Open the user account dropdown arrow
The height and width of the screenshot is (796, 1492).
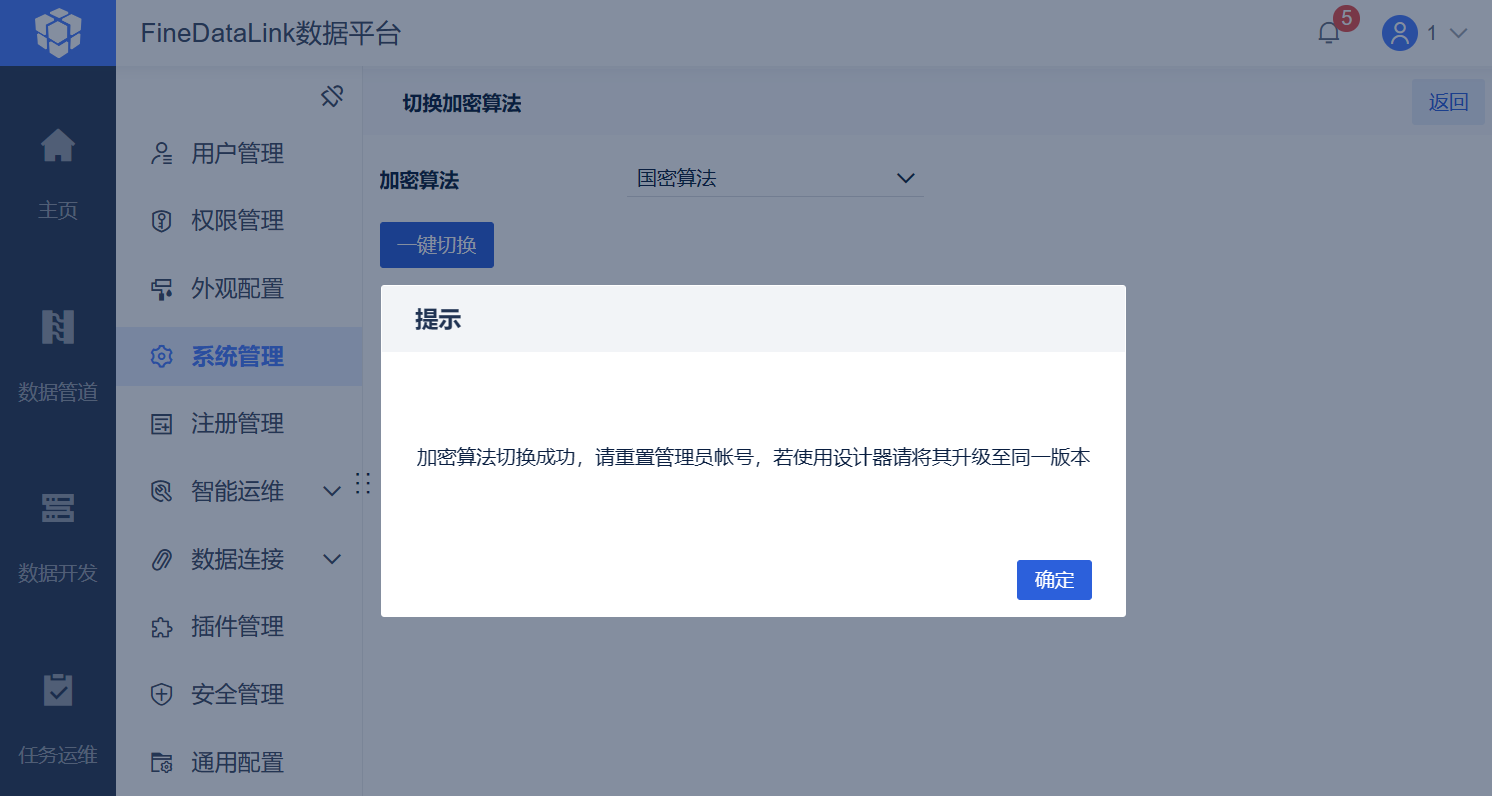click(1458, 33)
